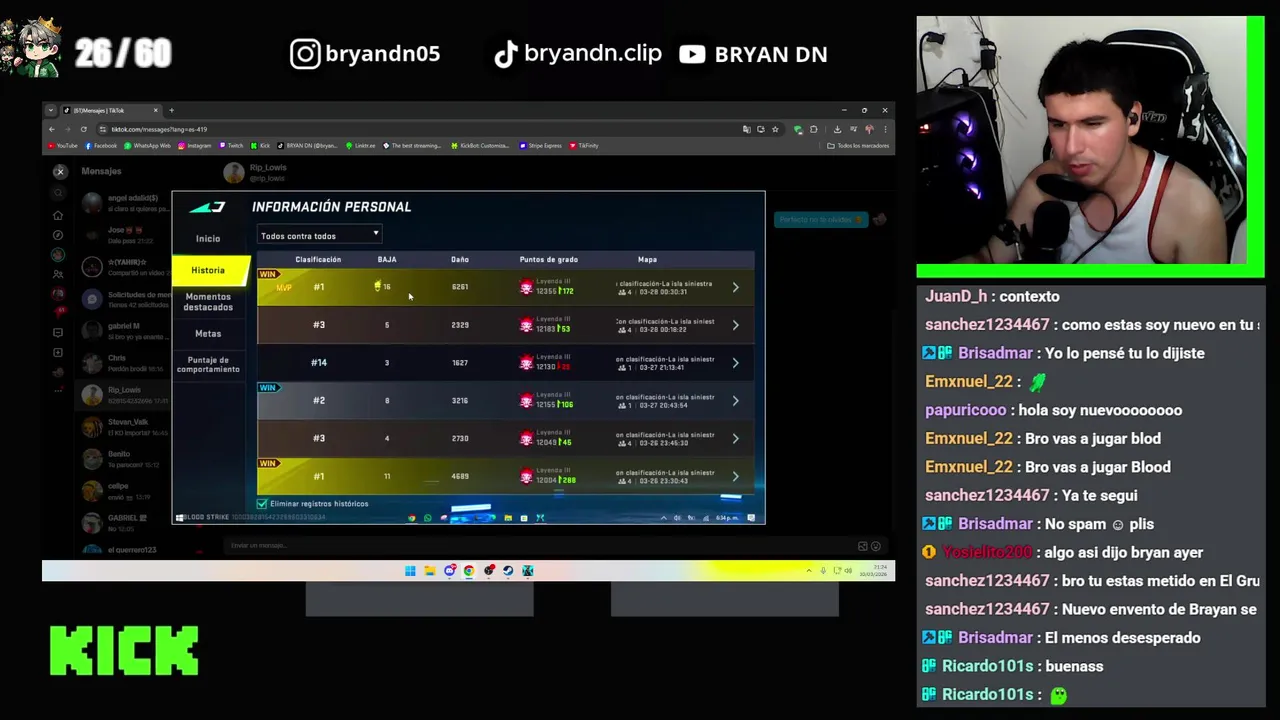Close the TikTok messages panel X button
The width and height of the screenshot is (1280, 720).
point(60,171)
